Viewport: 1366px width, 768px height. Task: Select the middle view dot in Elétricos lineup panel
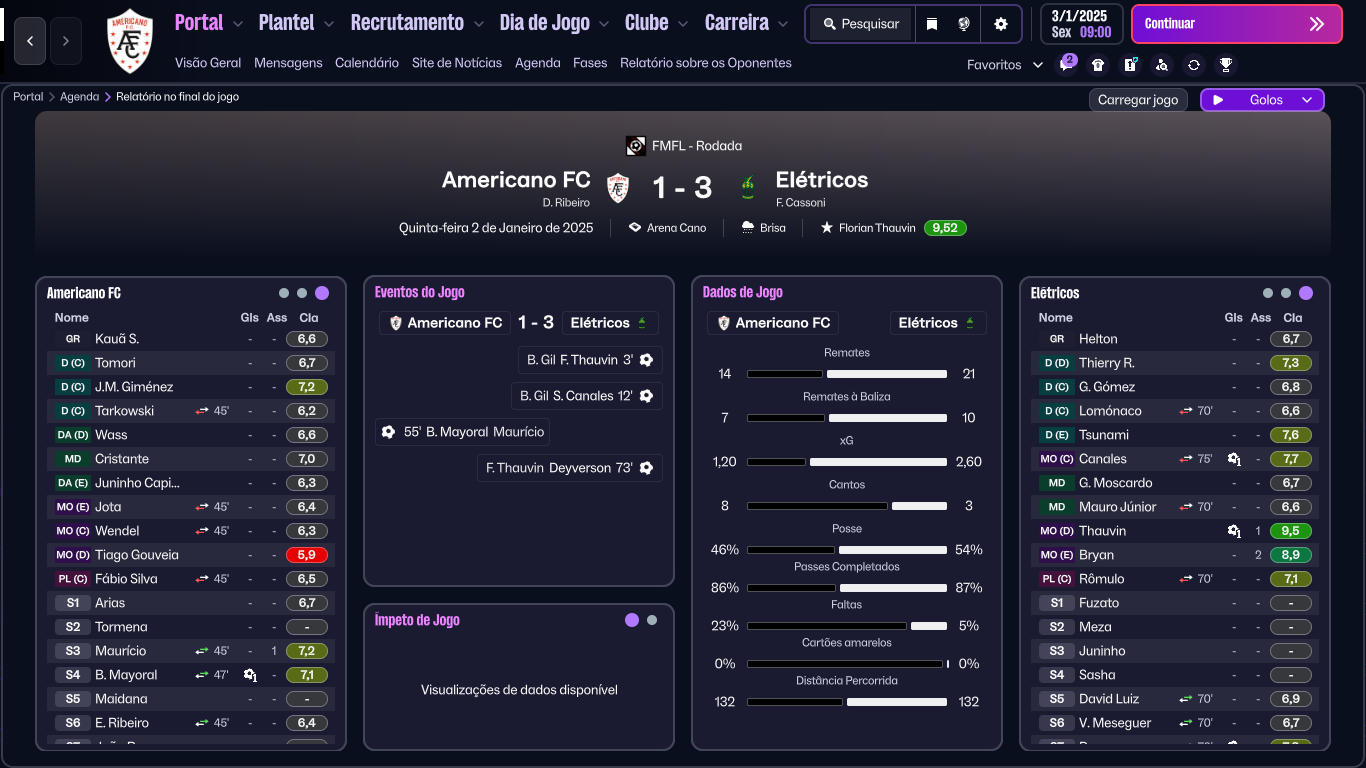[1286, 293]
